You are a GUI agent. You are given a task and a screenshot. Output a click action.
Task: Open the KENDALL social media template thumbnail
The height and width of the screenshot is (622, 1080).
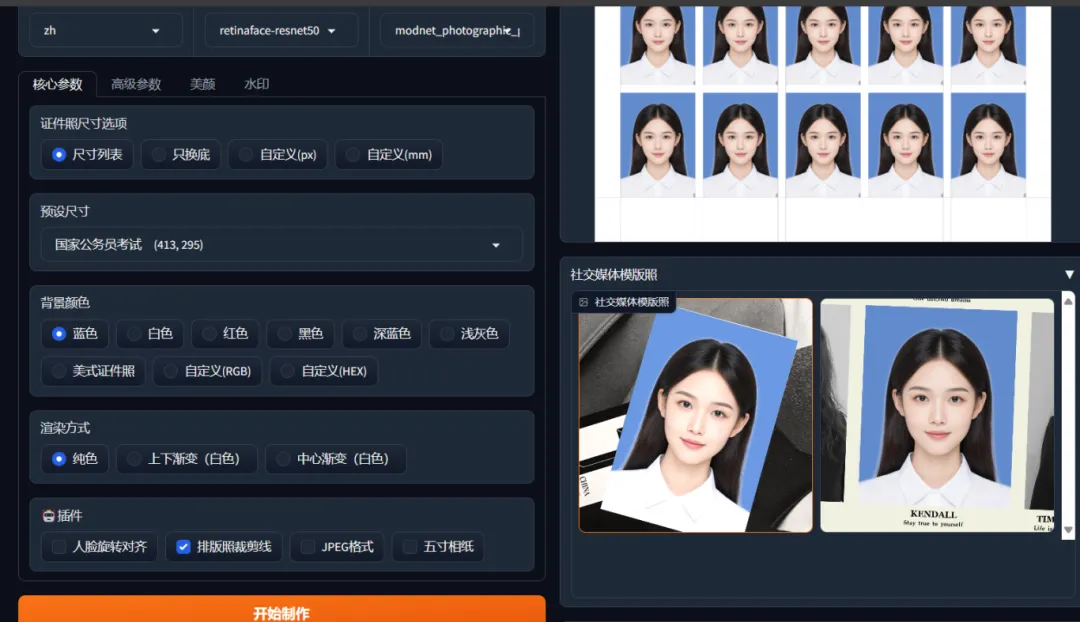(936, 415)
